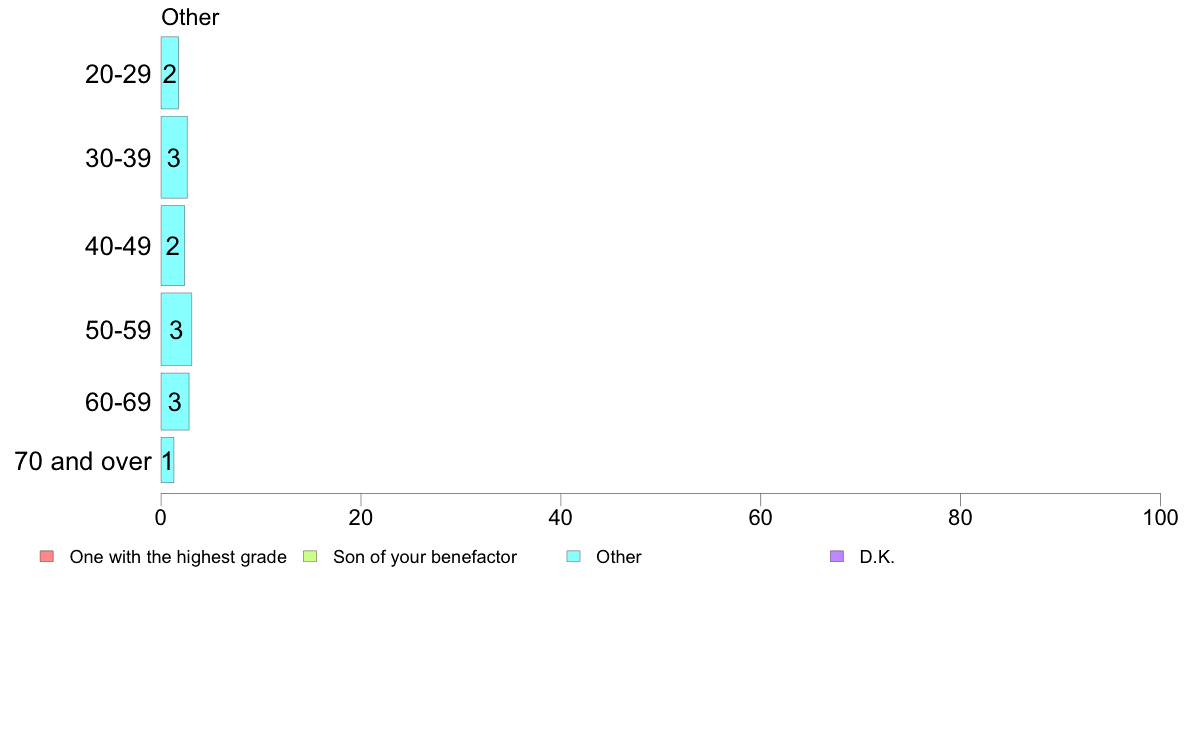Click the 'One with the highest grade' legend text
Viewport: 1188px width, 736px height.
(x=178, y=557)
